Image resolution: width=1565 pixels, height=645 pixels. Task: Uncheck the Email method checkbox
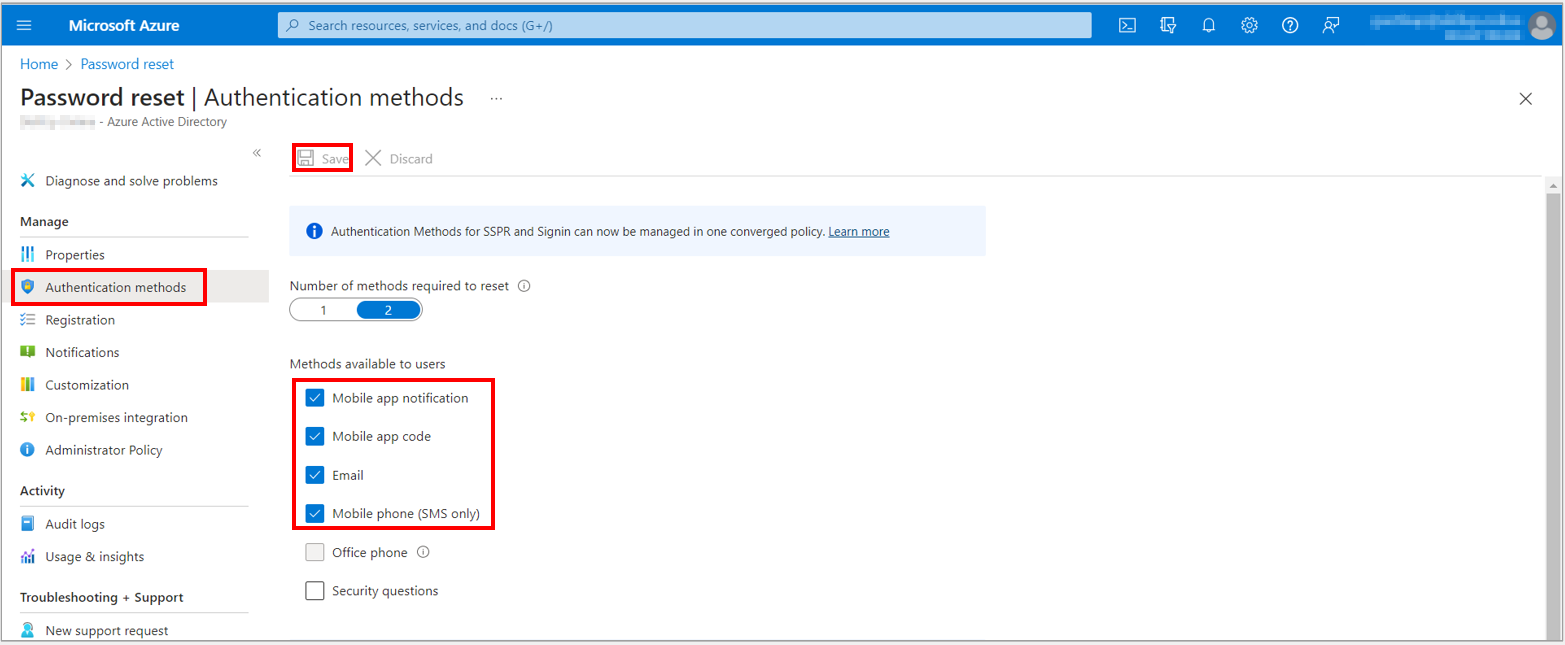(315, 475)
